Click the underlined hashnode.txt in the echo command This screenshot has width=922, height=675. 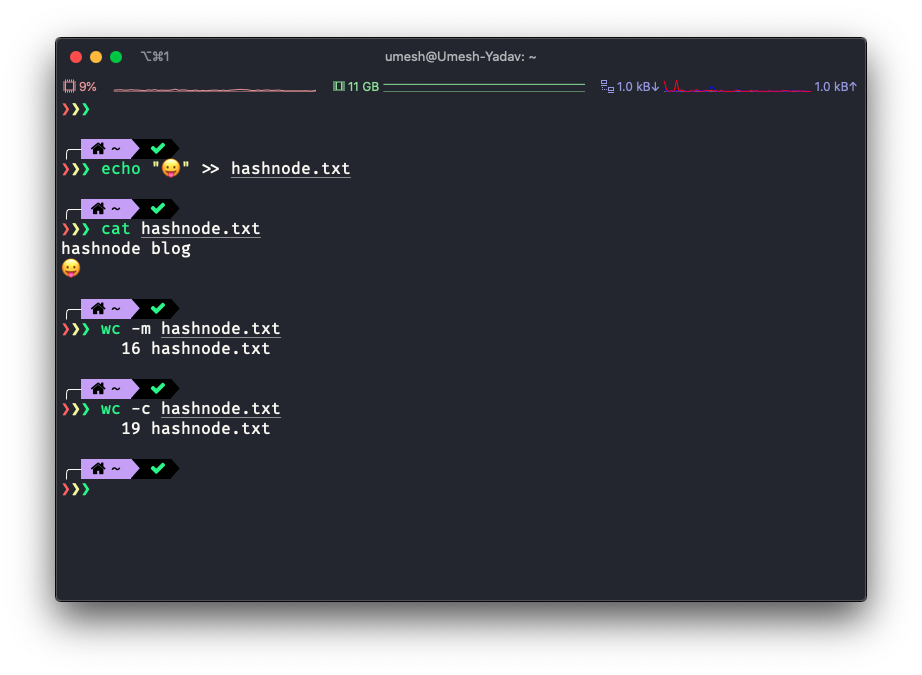(290, 169)
